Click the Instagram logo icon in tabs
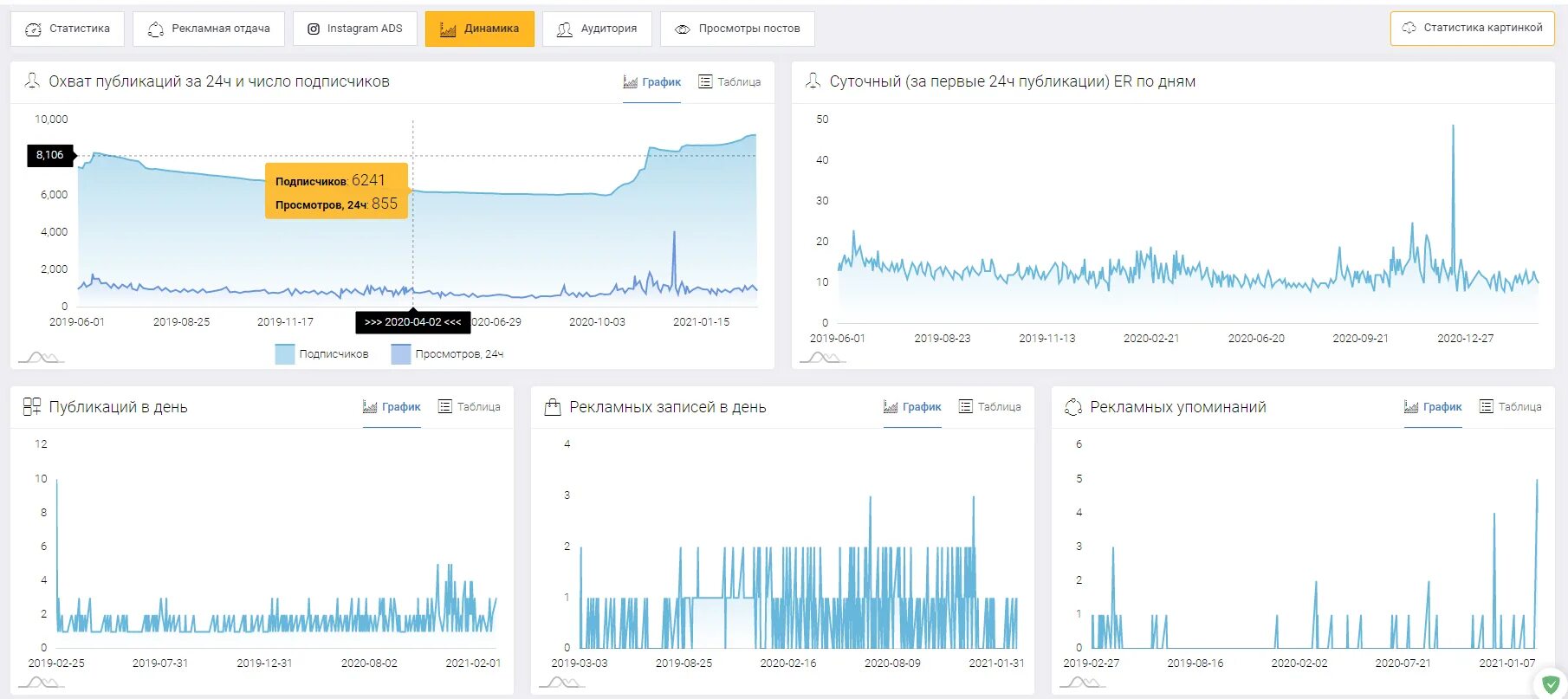The image size is (1568, 699). (314, 29)
